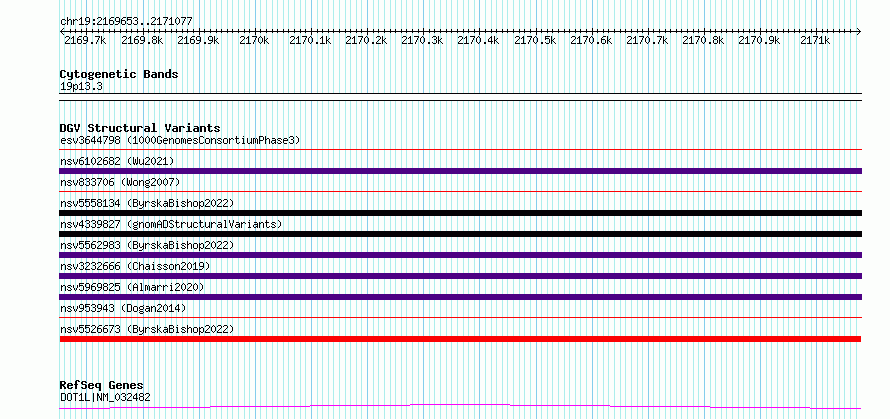
Task: Select the 2169.9k ruler tick label
Action: pyautogui.click(x=198, y=40)
